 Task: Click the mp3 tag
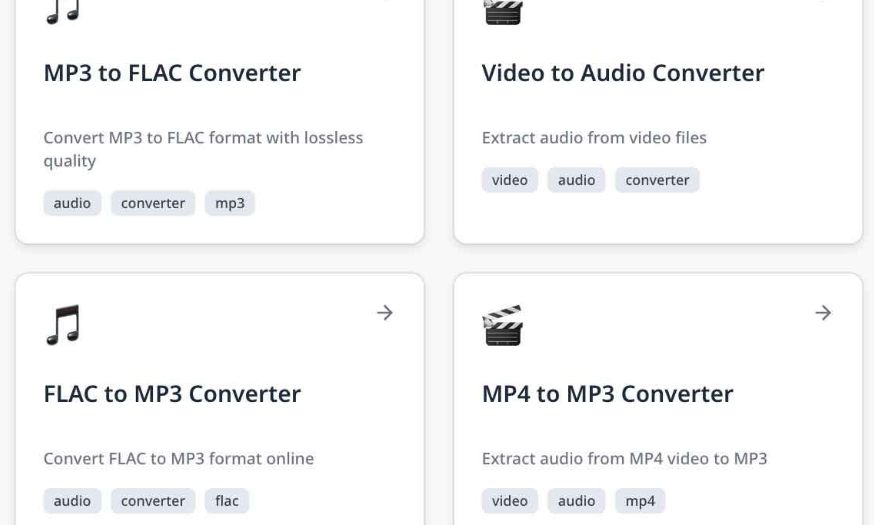click(230, 203)
